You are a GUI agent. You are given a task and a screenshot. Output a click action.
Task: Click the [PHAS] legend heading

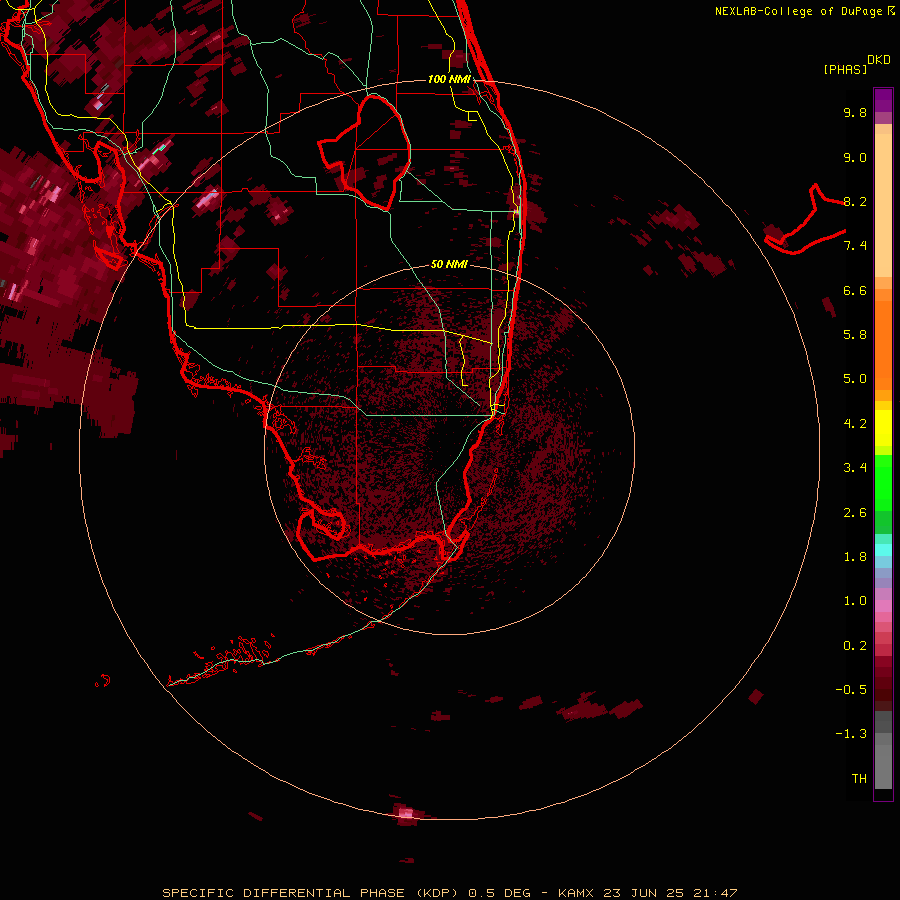point(845,69)
